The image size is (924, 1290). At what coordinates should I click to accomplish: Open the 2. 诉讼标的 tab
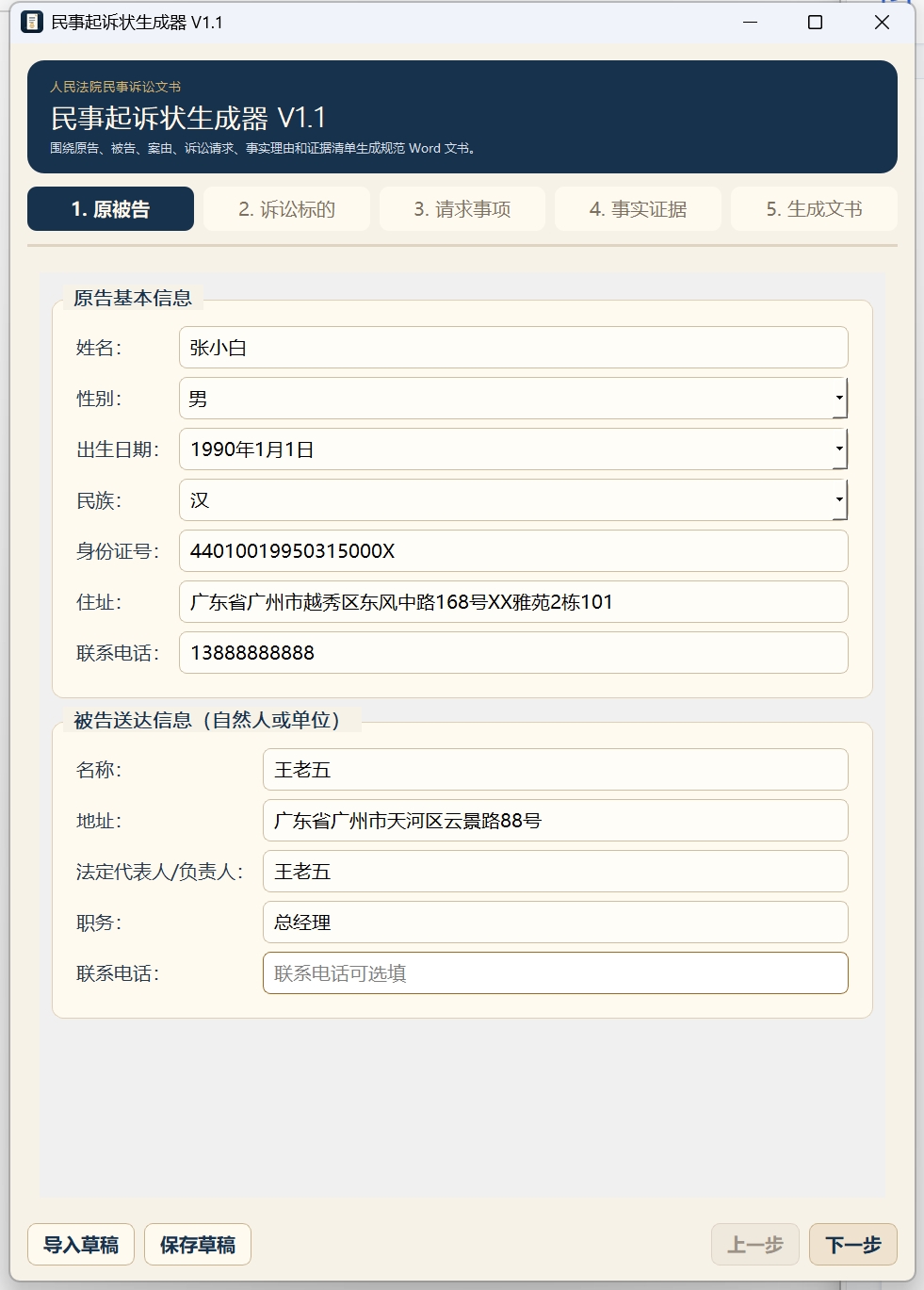pos(286,209)
